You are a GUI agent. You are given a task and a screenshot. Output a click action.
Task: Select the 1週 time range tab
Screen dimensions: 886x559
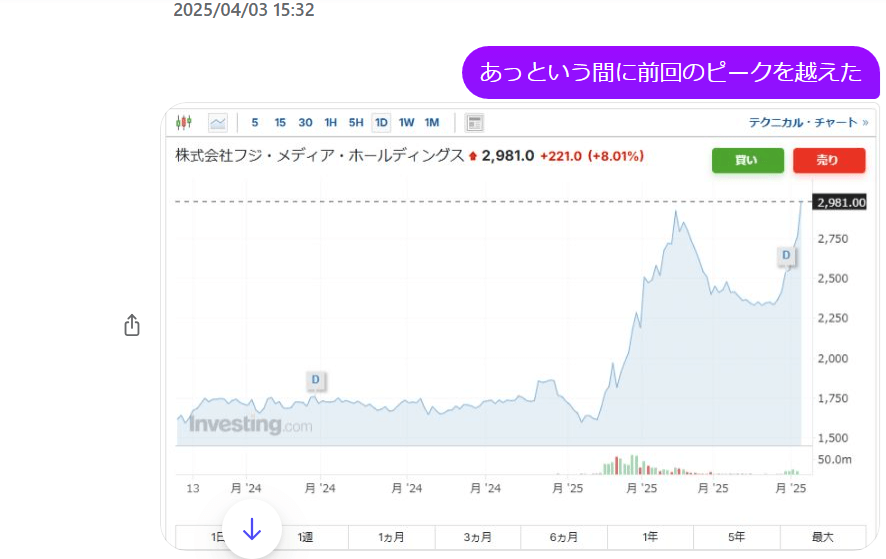(305, 537)
